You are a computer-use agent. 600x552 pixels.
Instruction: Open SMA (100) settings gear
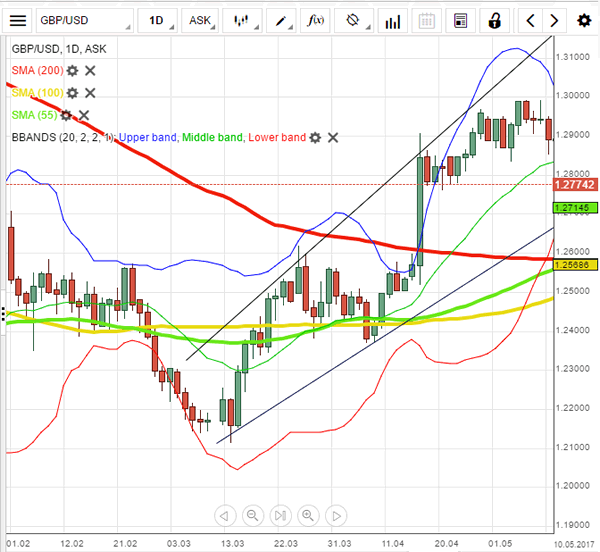click(x=72, y=93)
